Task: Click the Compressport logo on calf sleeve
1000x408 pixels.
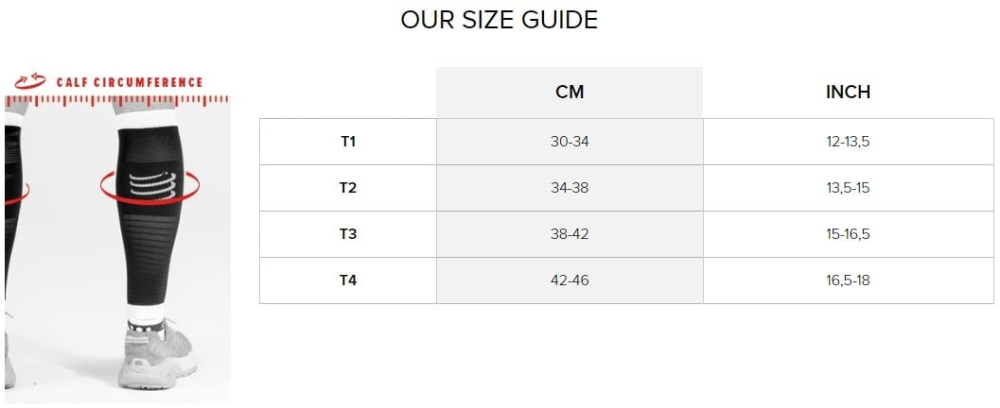Action: (152, 184)
